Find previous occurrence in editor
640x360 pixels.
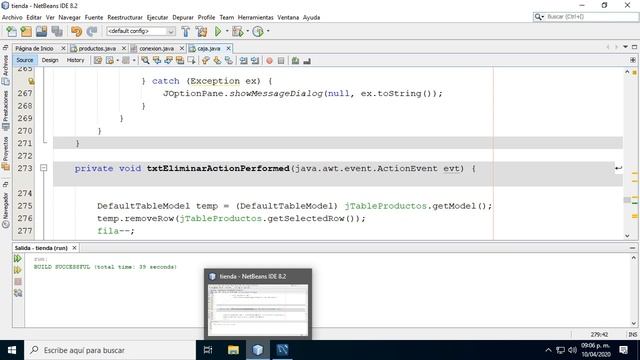pyautogui.click(x=157, y=60)
